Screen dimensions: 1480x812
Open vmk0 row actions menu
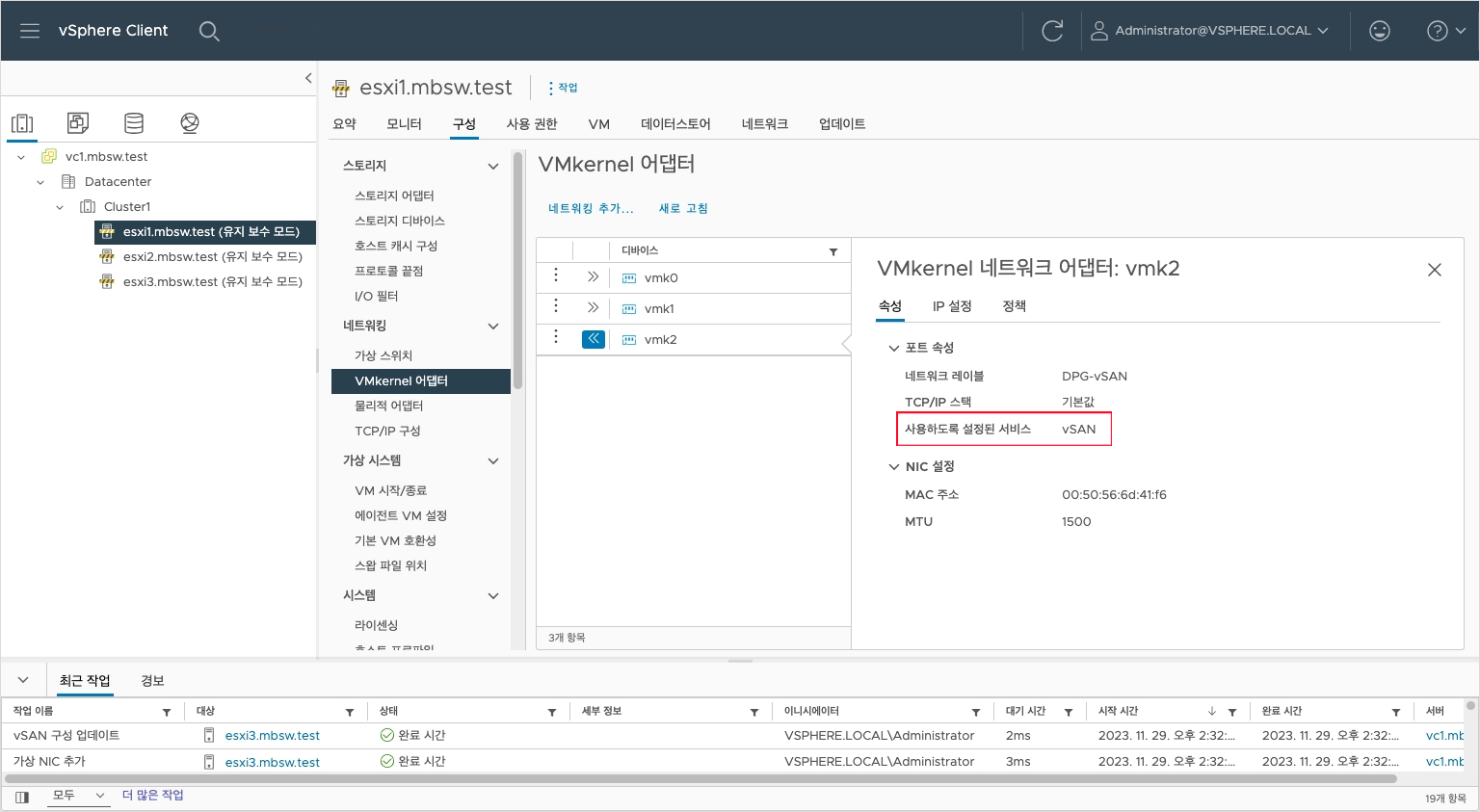556,276
